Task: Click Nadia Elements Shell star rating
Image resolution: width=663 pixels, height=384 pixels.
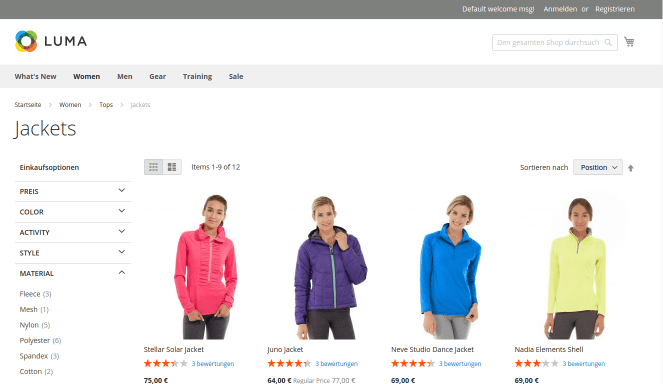Action: pyautogui.click(x=537, y=363)
